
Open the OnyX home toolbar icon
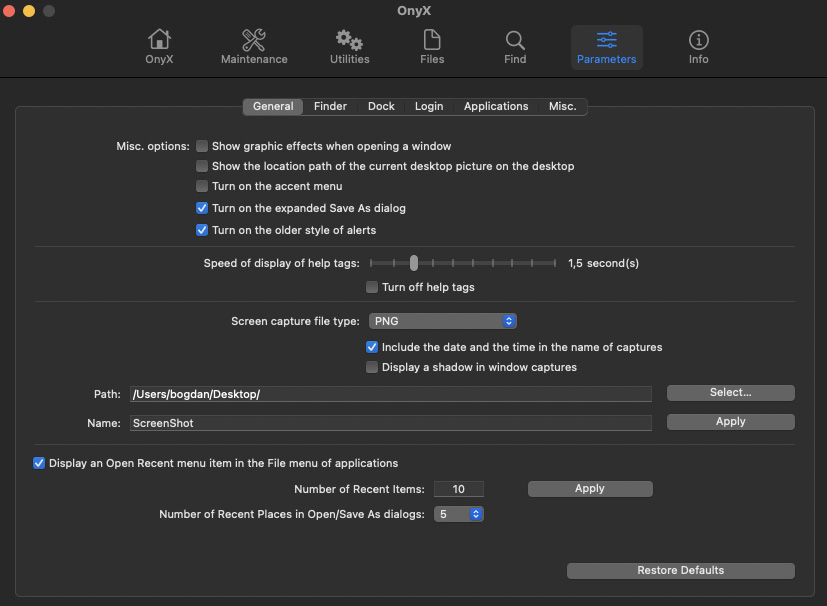click(x=159, y=46)
